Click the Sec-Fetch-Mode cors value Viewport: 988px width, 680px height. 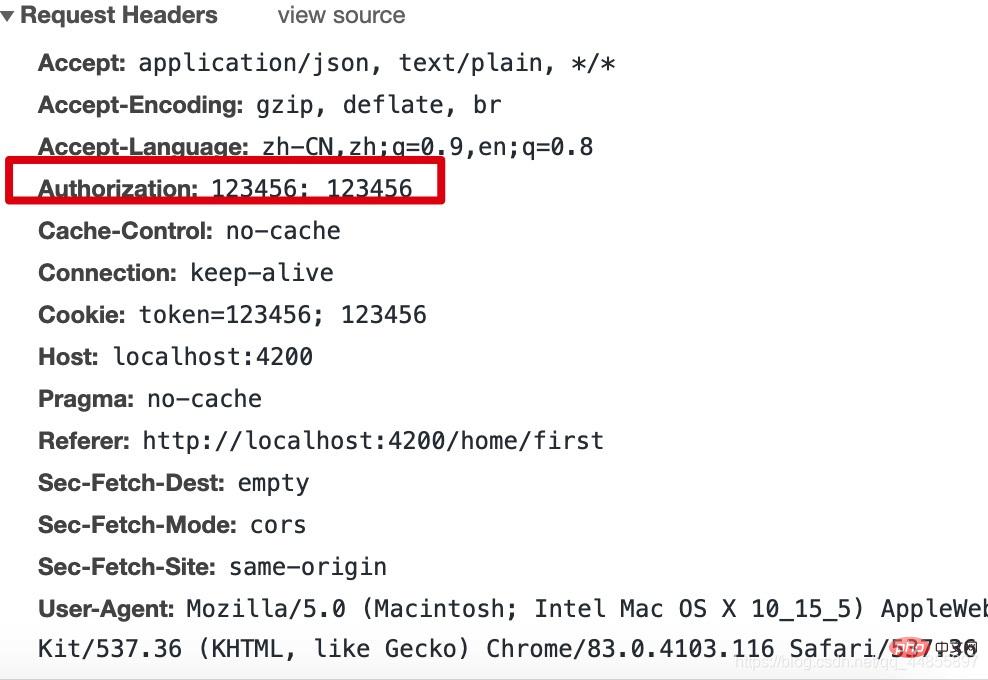point(278,525)
